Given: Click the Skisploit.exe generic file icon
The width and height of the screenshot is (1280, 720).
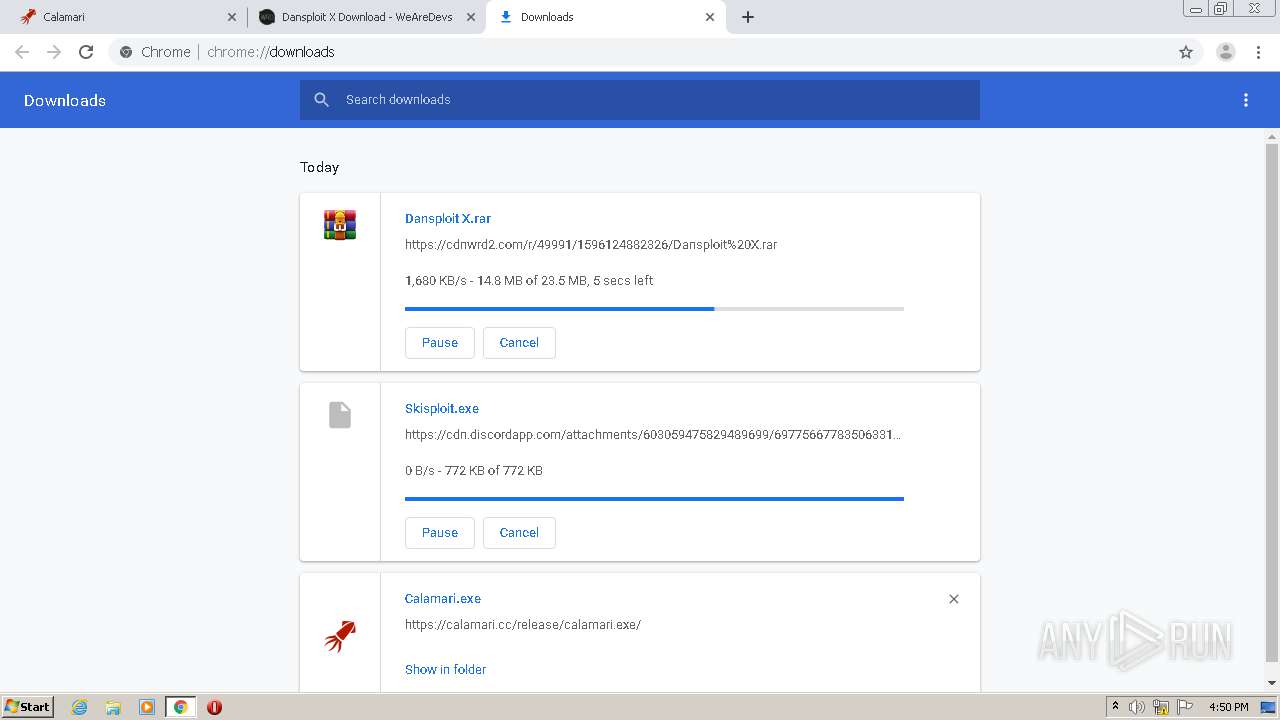Looking at the screenshot, I should [x=340, y=415].
